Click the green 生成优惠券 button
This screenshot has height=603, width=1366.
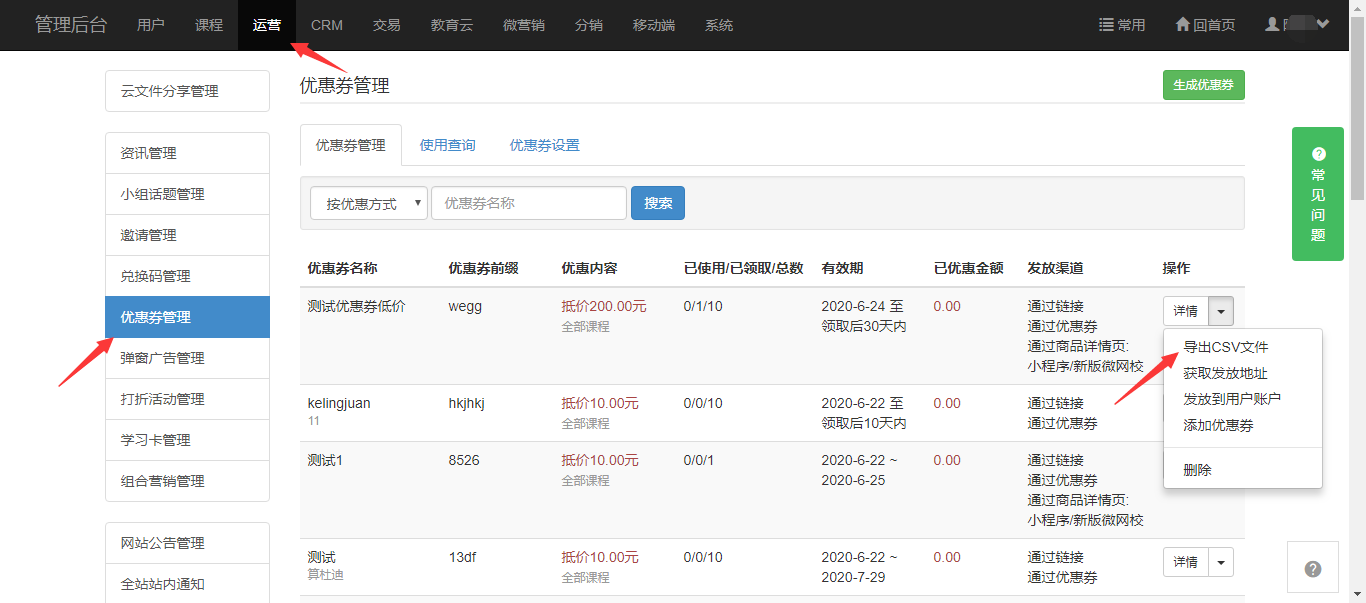tap(1203, 85)
